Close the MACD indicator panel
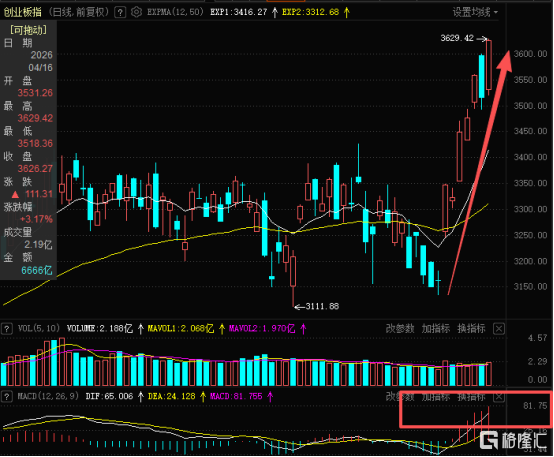Viewport: 554px width, 457px height. tap(499, 397)
